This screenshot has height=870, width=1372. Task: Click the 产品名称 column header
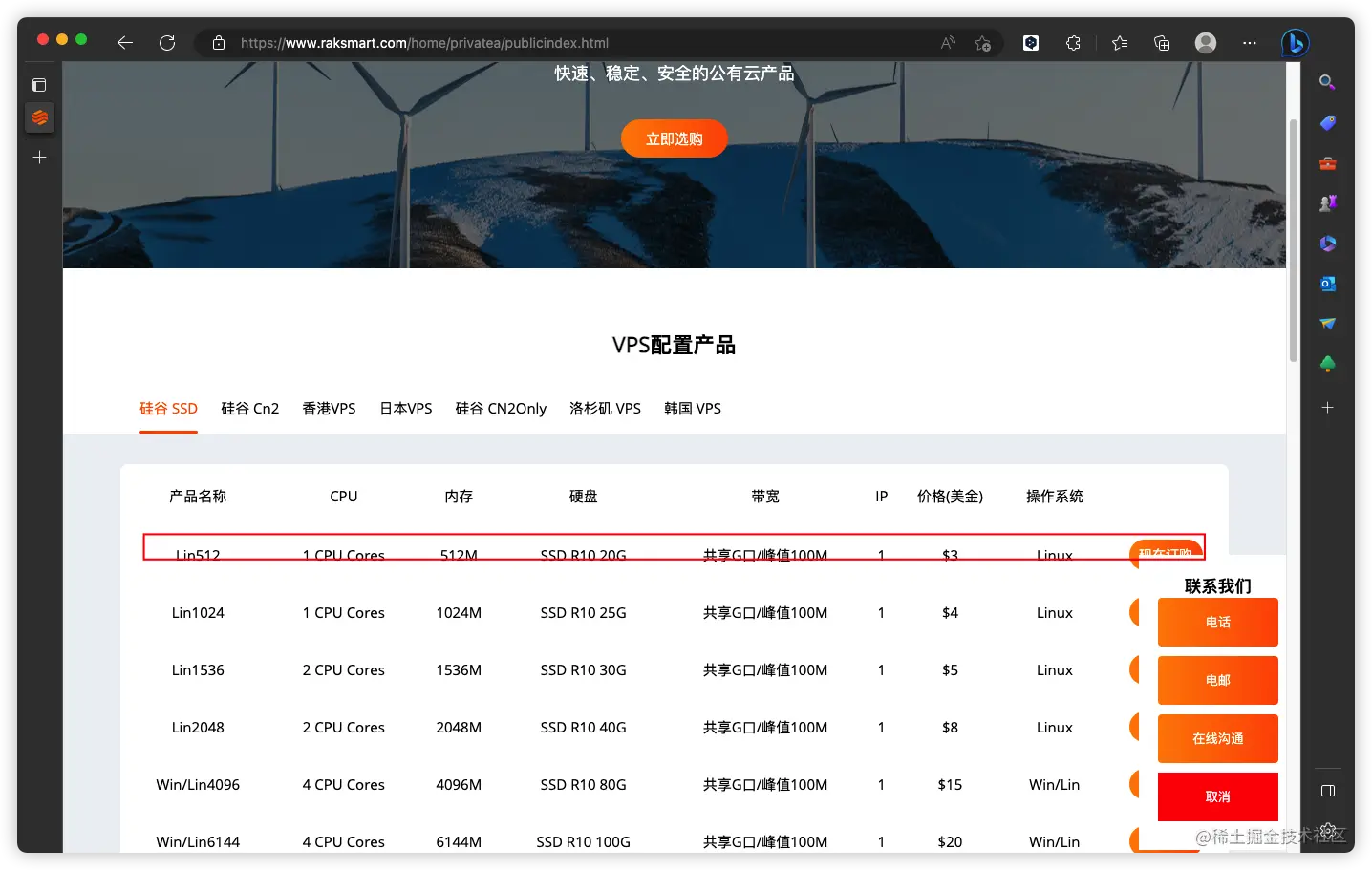pos(198,497)
